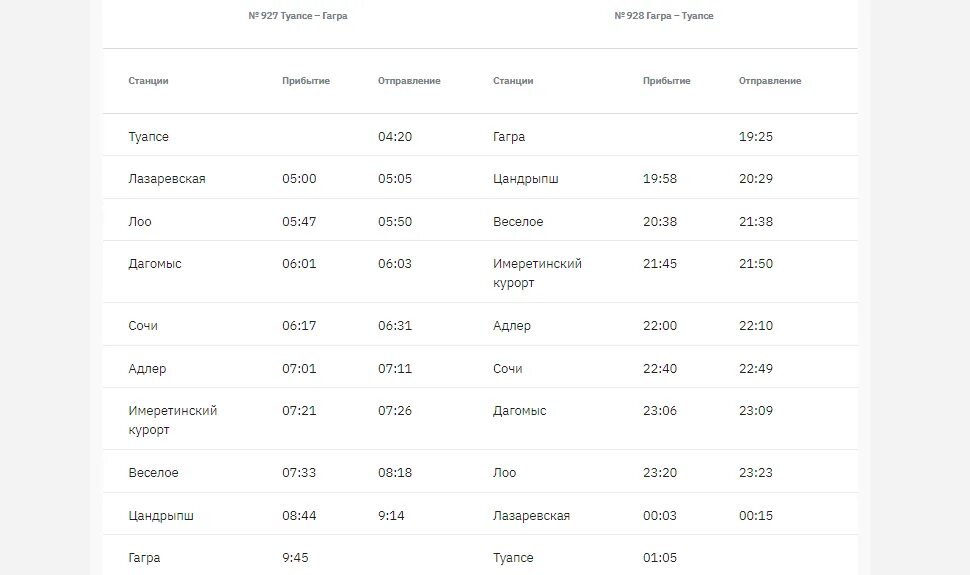The height and width of the screenshot is (575, 970).
Task: Select Туапсе departure time 04:20
Action: click(395, 137)
